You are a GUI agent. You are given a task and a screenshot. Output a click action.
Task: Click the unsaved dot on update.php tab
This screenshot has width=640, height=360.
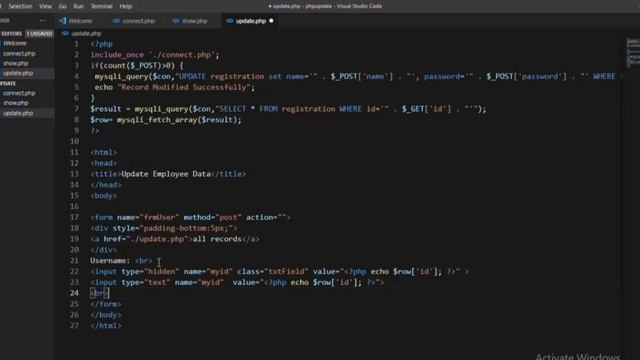pos(271,21)
